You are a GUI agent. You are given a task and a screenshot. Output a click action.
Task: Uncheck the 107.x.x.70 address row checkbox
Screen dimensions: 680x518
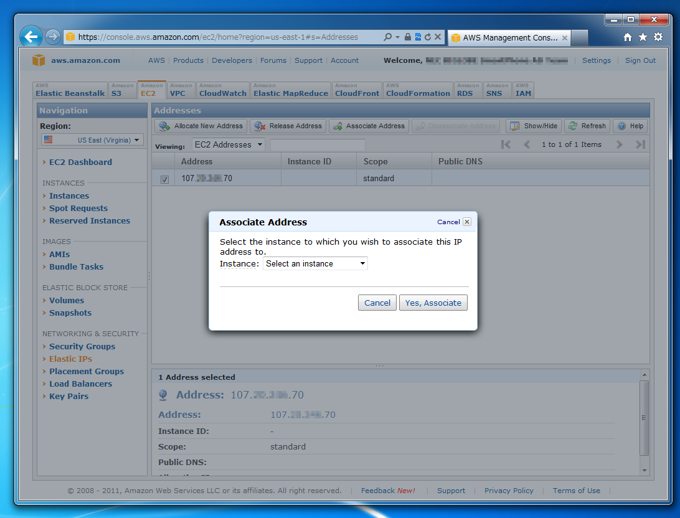click(164, 179)
